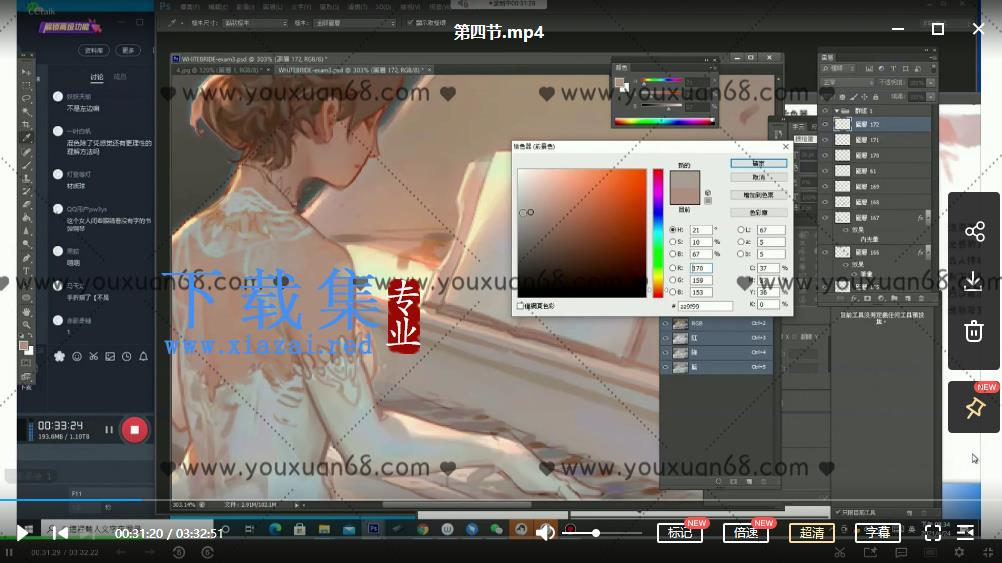Click the vertical hue slider in color picker

[x=658, y=233]
